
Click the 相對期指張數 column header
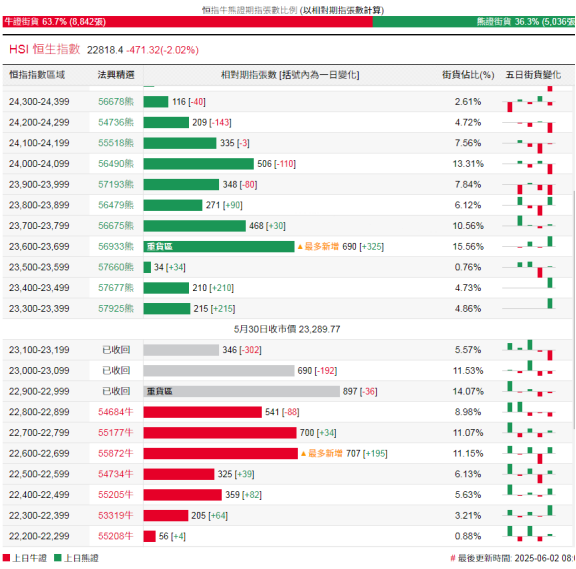tap(290, 75)
